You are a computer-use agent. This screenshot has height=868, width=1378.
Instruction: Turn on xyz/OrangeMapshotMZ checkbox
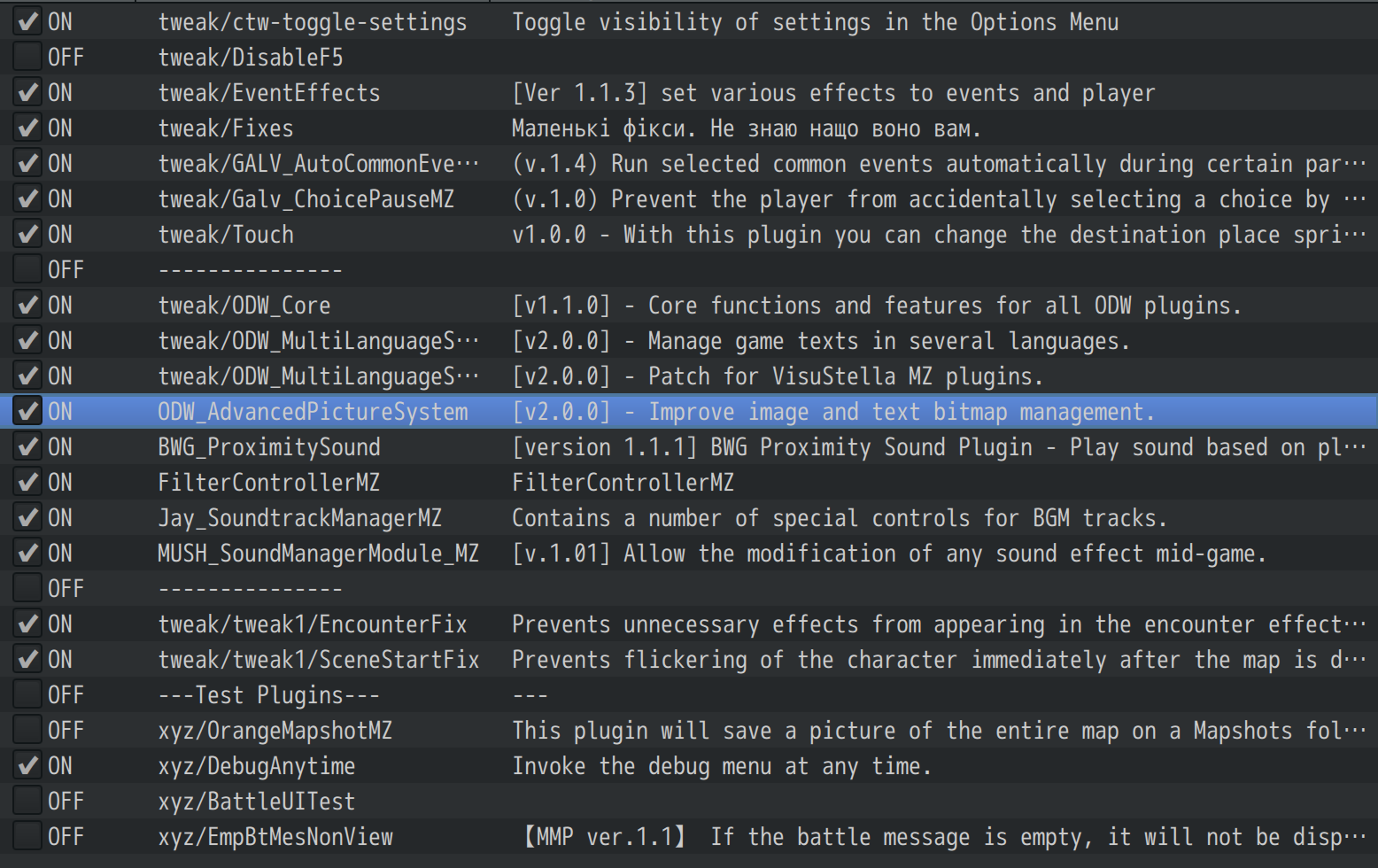pos(27,730)
